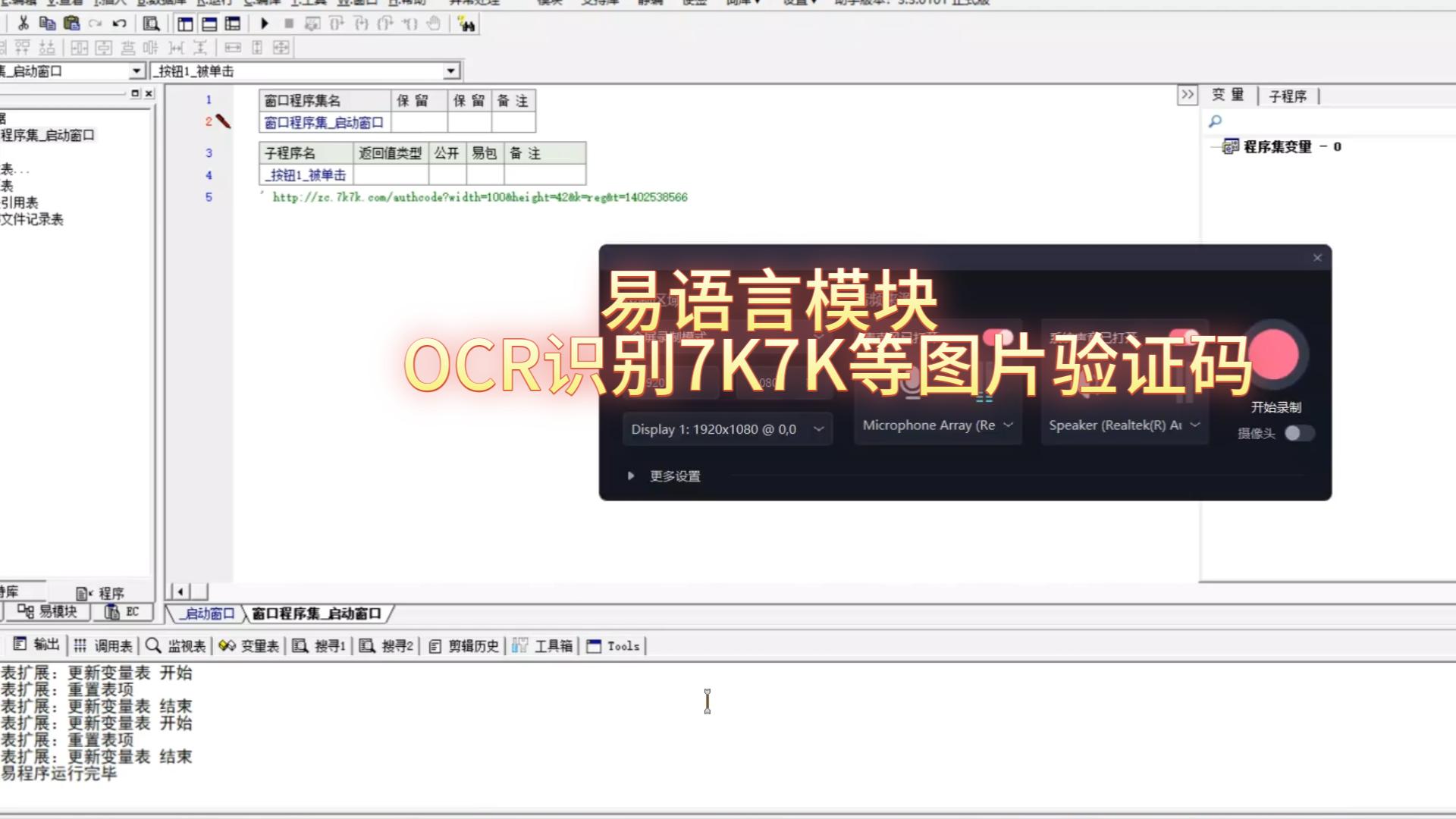The height and width of the screenshot is (819, 1456).
Task: Run the program with the play icon
Action: 264,24
